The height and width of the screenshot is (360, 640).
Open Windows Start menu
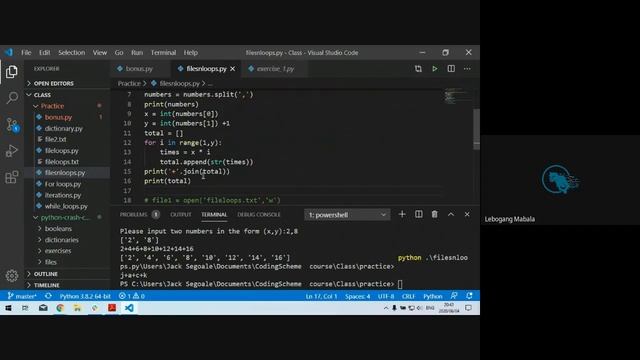8,308
